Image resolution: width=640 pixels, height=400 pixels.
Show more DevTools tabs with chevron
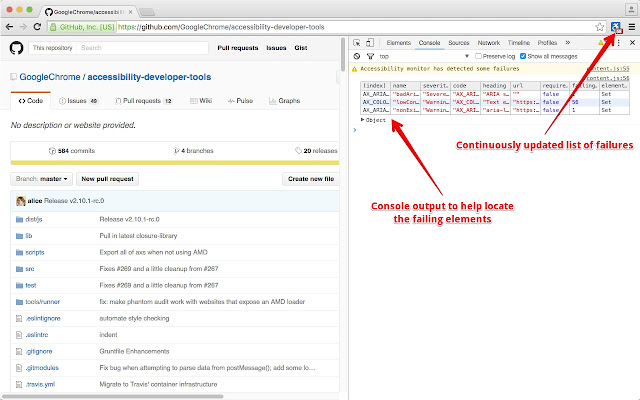tap(567, 42)
